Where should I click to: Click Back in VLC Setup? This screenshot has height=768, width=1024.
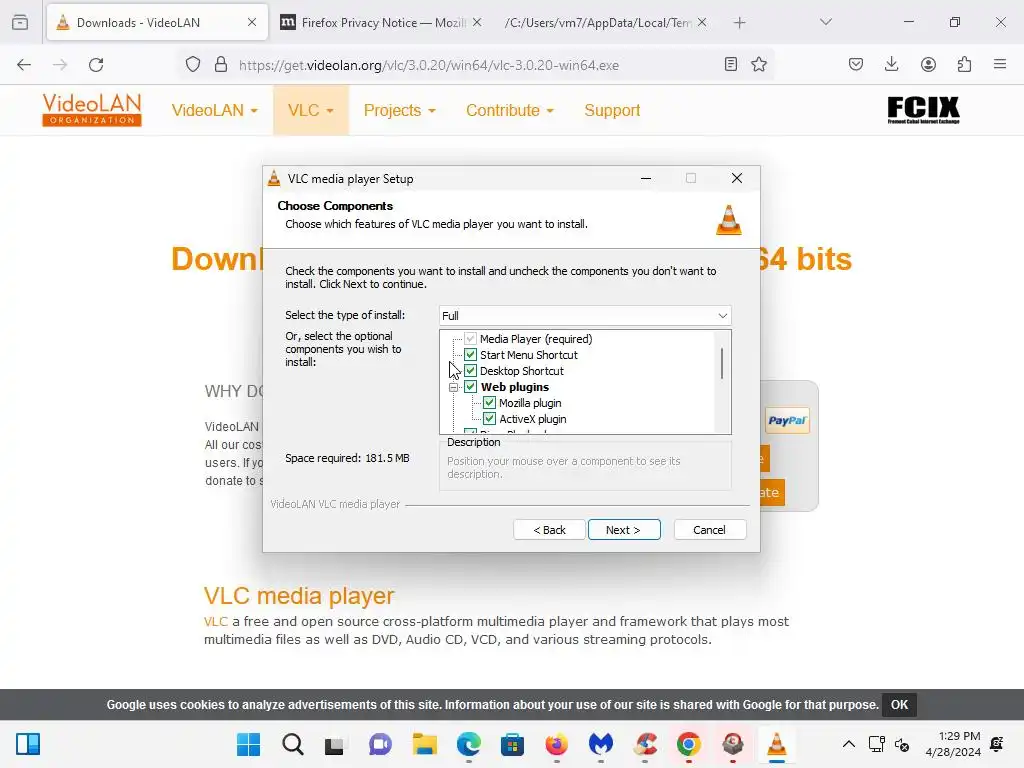(x=549, y=530)
